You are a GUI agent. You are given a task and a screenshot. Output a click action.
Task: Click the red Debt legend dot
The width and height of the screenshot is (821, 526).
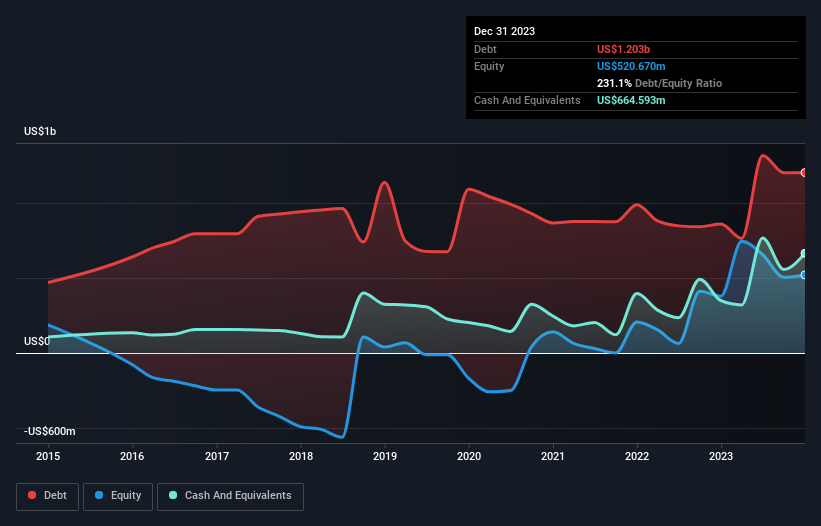[32, 495]
